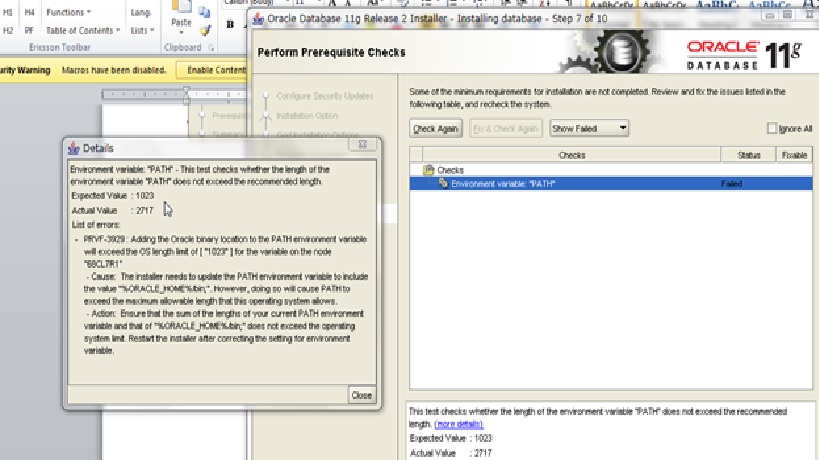Image resolution: width=819 pixels, height=460 pixels.
Task: Click the Java icon in Details title bar
Action: click(73, 147)
